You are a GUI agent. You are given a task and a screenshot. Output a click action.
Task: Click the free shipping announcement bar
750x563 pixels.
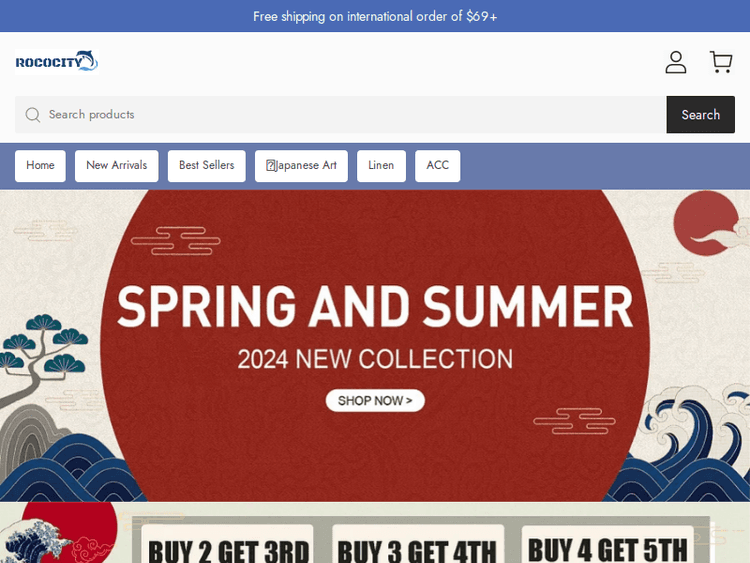point(375,16)
